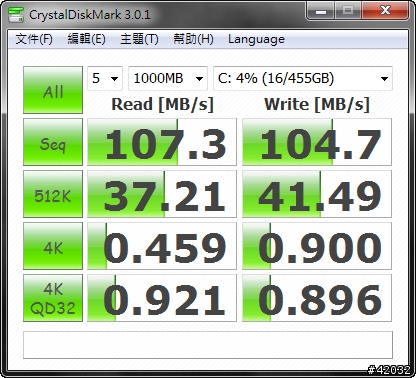Click the CrystalDiskMark title bar icon

(16, 14)
